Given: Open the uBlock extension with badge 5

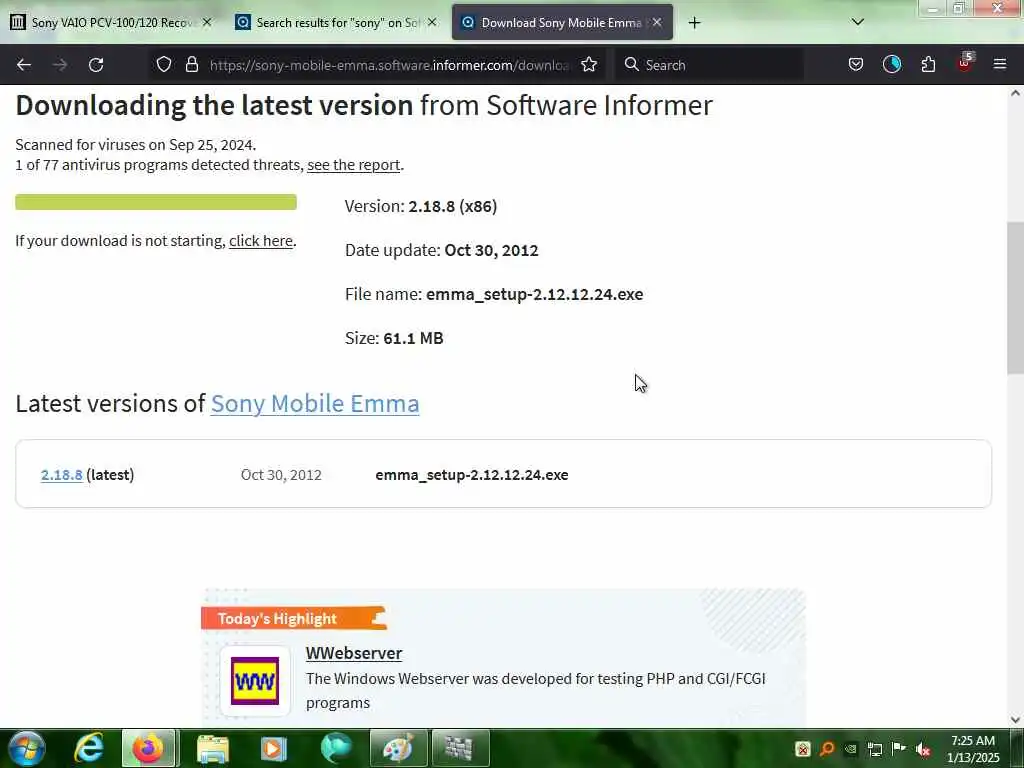Looking at the screenshot, I should (965, 63).
